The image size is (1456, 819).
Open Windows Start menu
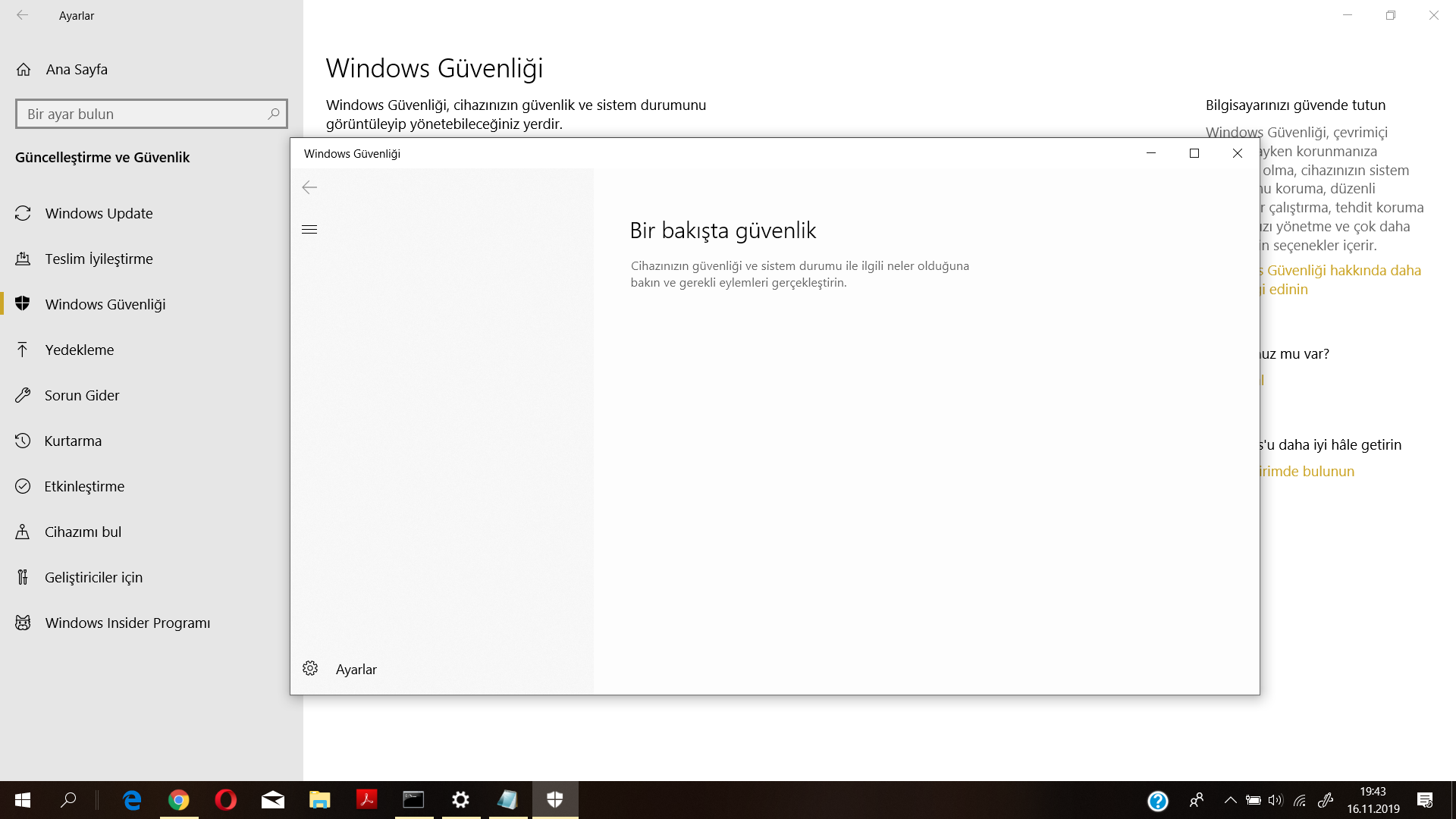pyautogui.click(x=23, y=800)
